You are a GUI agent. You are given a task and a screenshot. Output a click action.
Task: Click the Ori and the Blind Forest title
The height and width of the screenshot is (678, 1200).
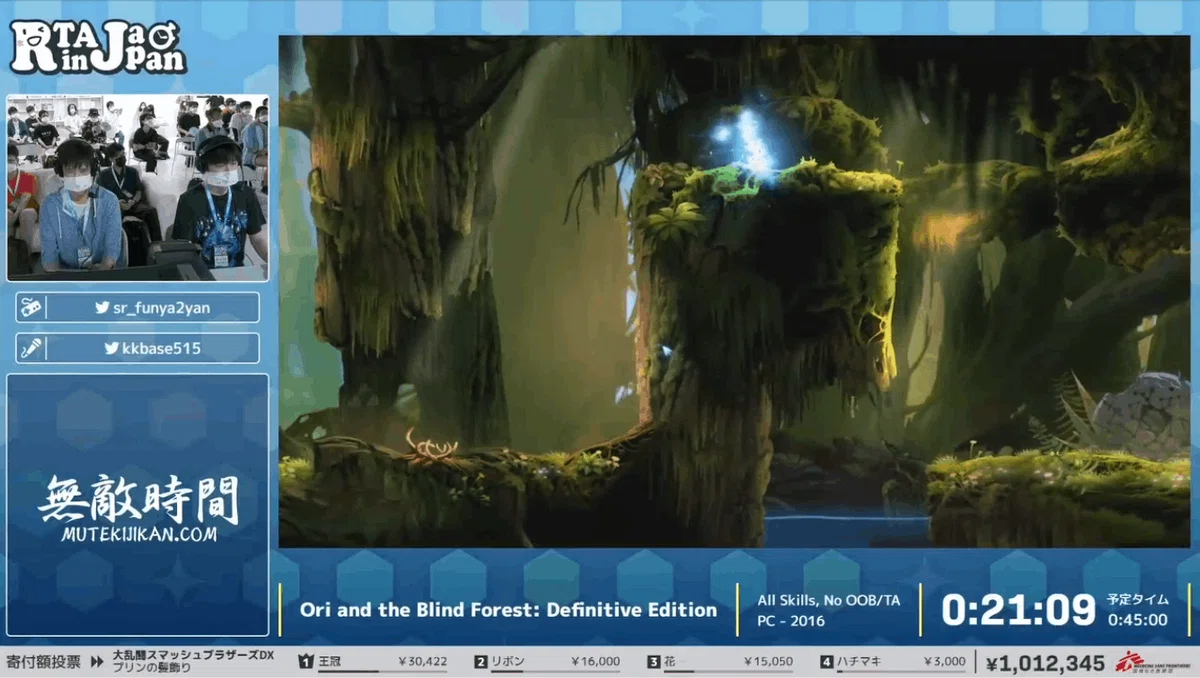(509, 610)
